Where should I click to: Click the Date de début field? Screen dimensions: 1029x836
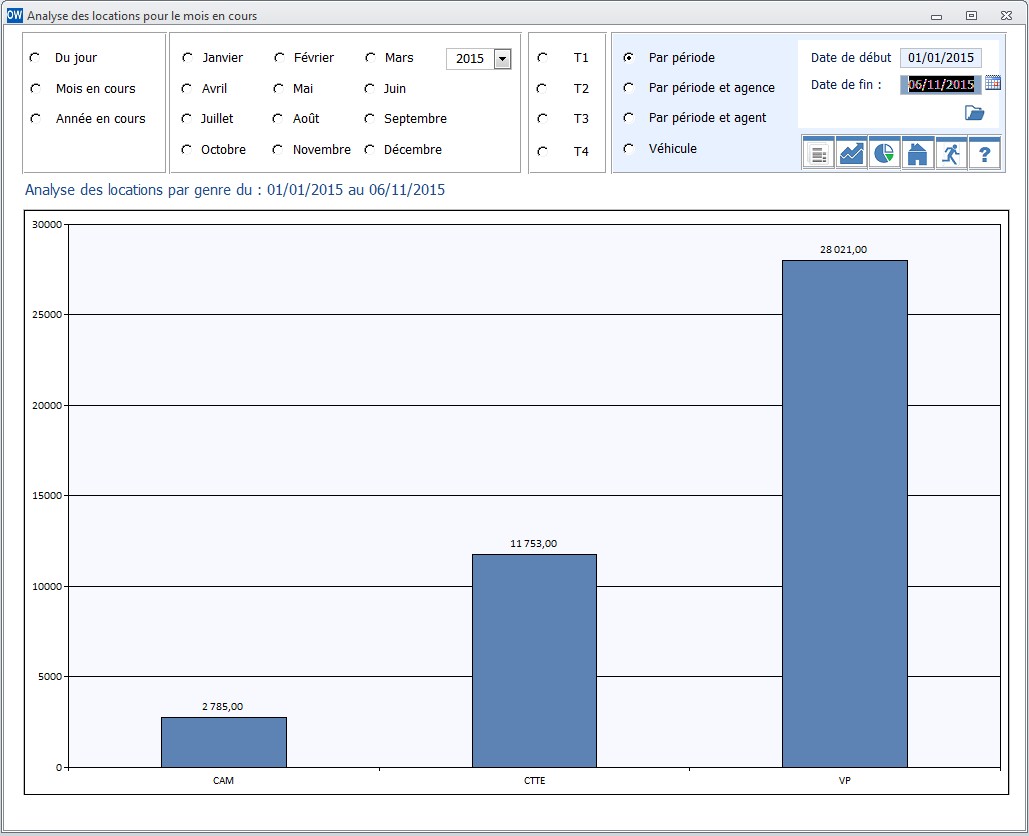[940, 58]
